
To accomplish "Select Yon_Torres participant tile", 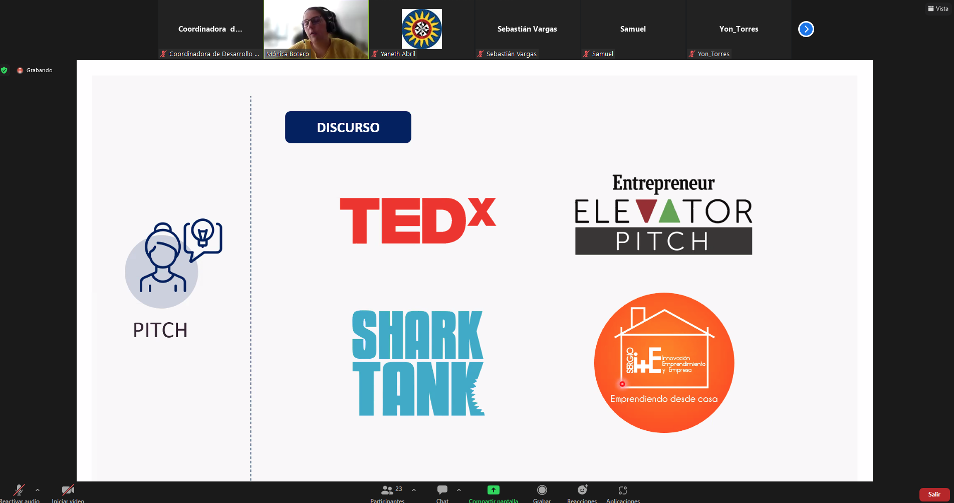I will tap(738, 29).
